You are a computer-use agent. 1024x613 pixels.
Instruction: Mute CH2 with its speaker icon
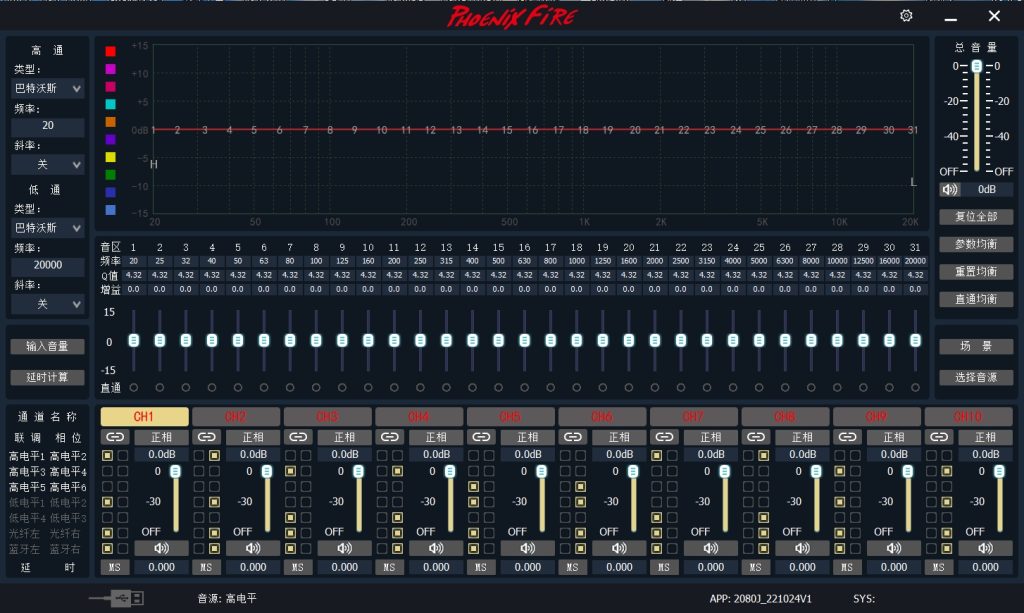[253, 548]
